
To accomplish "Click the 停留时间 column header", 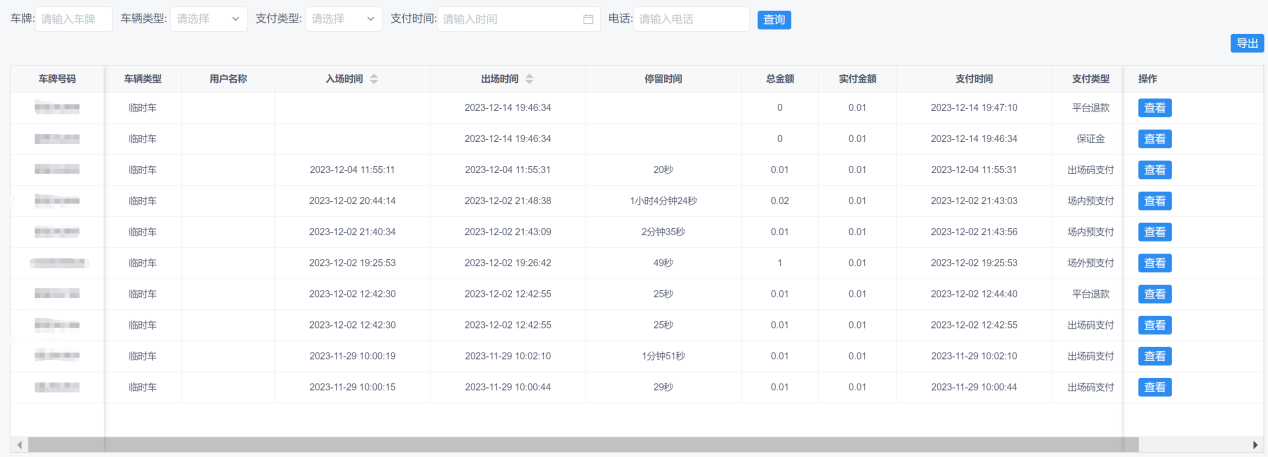I will click(x=663, y=79).
